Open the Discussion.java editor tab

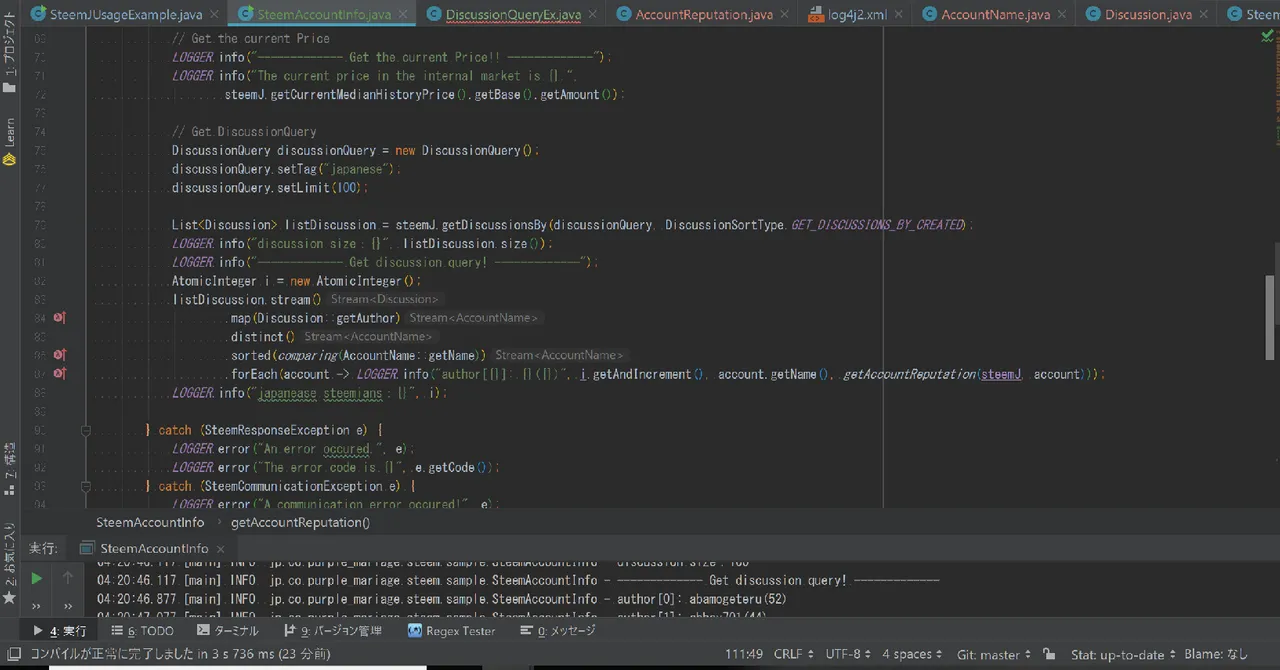[x=1148, y=14]
